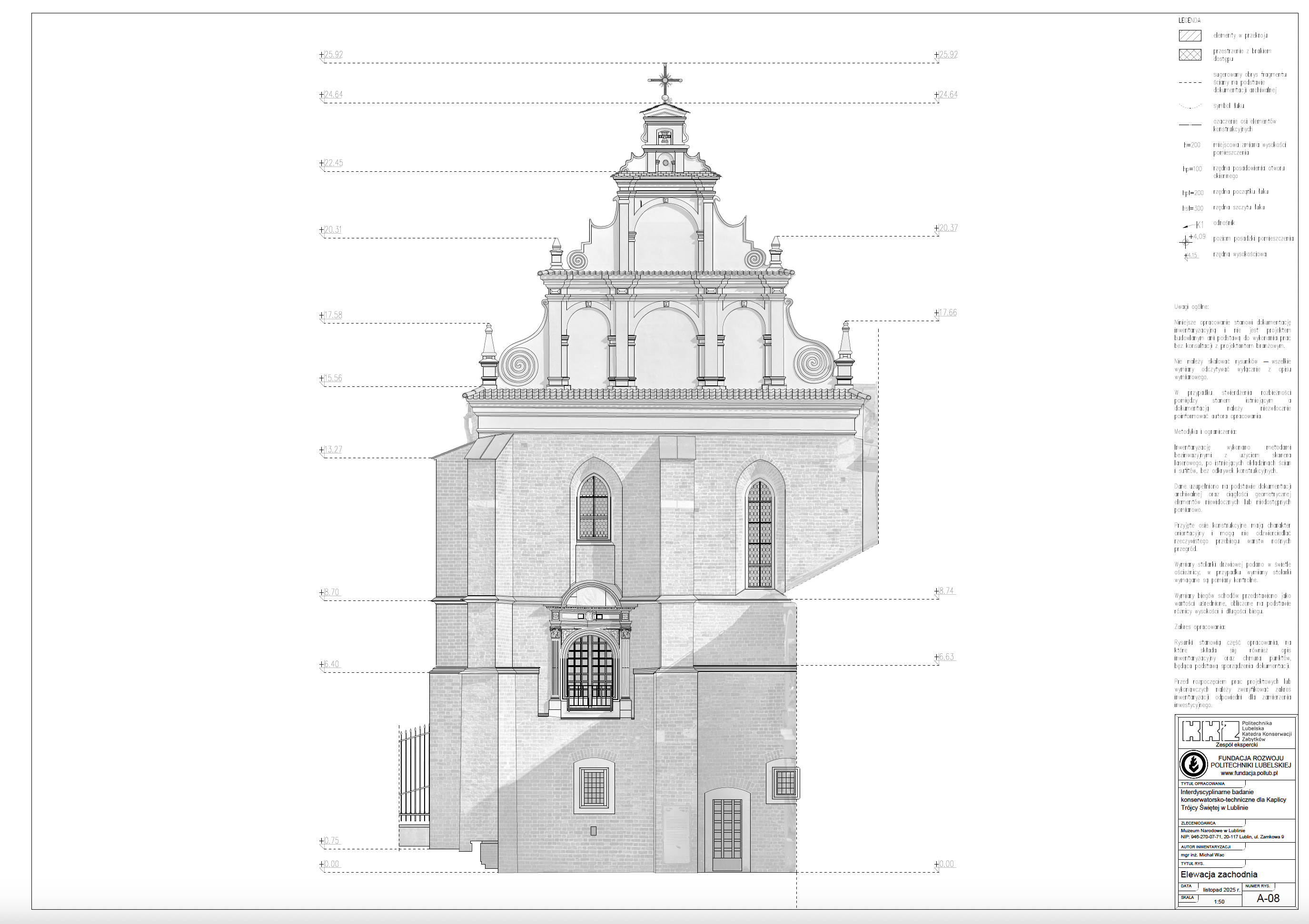Click the LEGENDA heading

point(1189,20)
